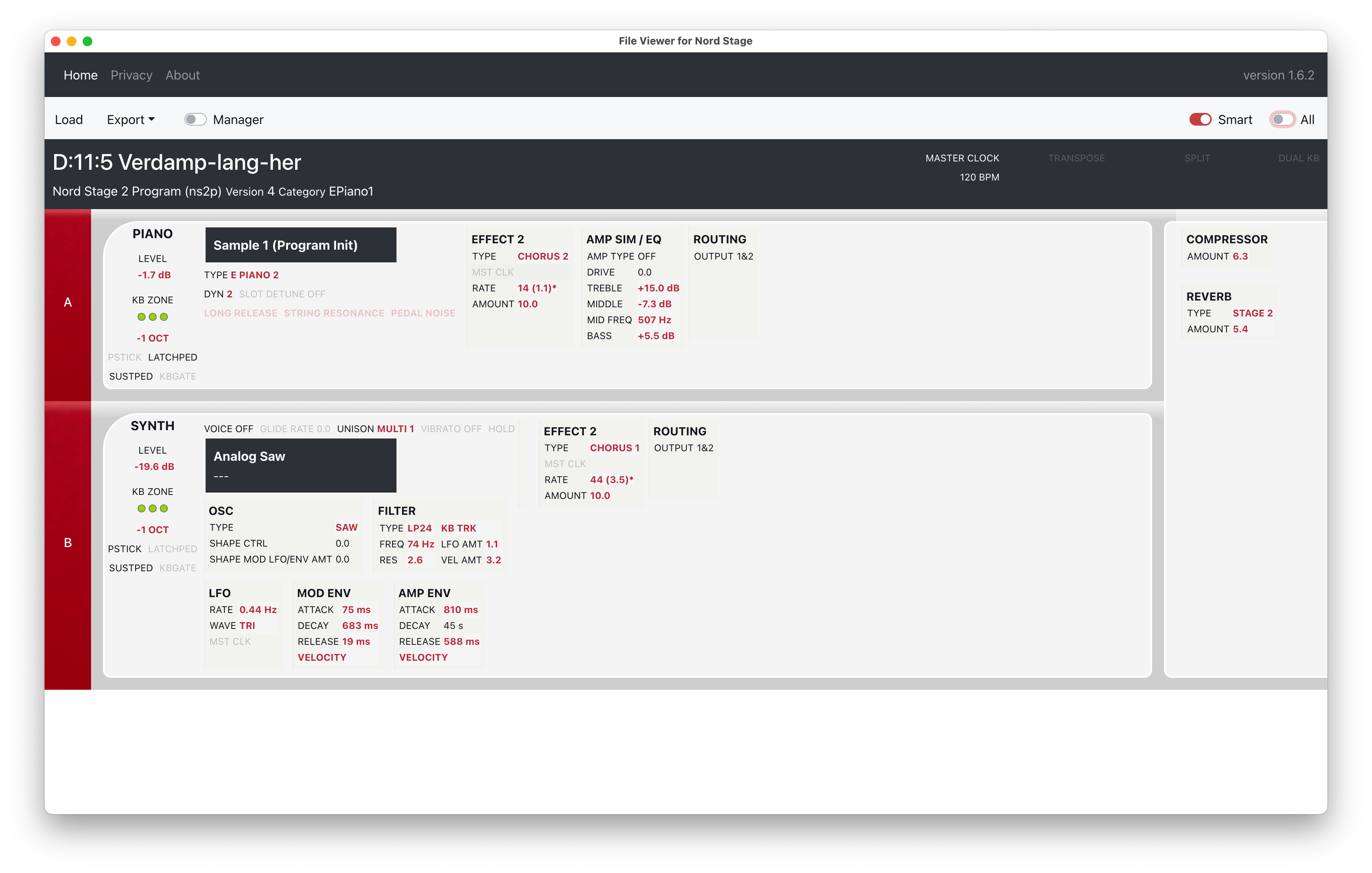Toggle VELOCITY in the AMP ENV panel
Viewport: 1372px width, 873px height.
pos(423,657)
